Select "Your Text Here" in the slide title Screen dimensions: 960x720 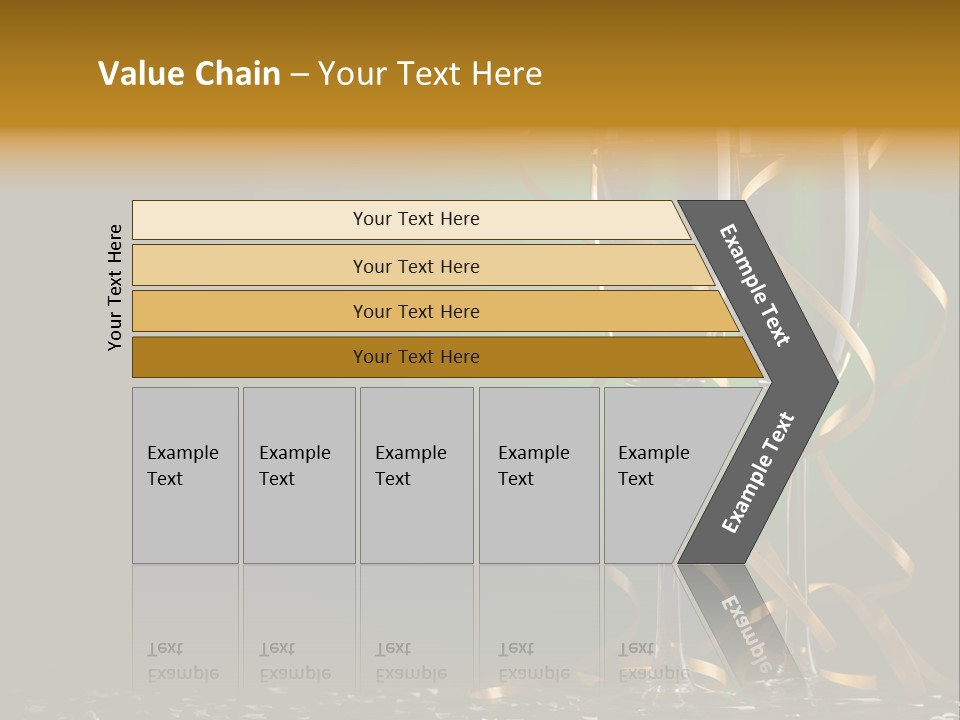point(430,73)
